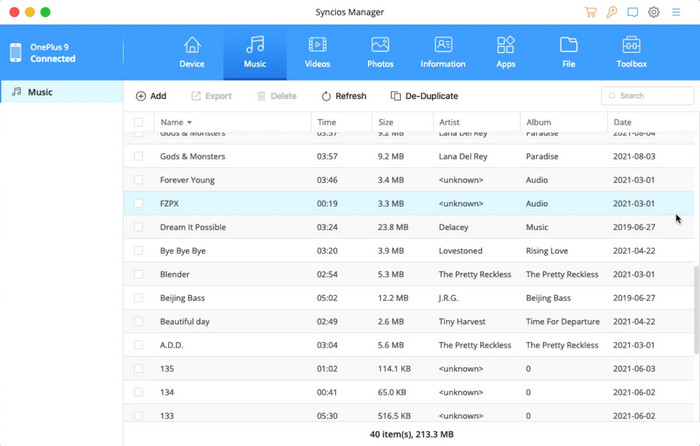Click the key registration icon
The height and width of the screenshot is (446, 700).
click(612, 12)
